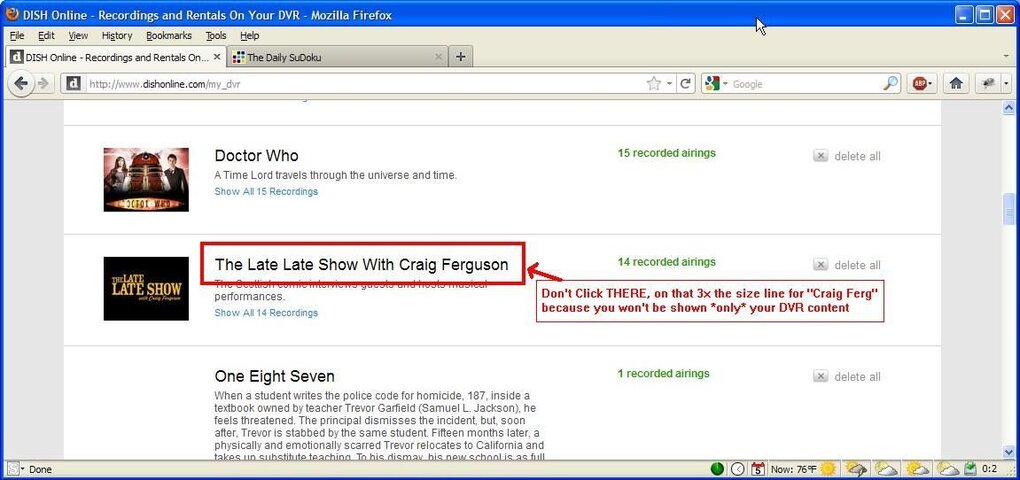Click the Doctor Who thumbnail image
The width and height of the screenshot is (1020, 480).
pos(146,180)
